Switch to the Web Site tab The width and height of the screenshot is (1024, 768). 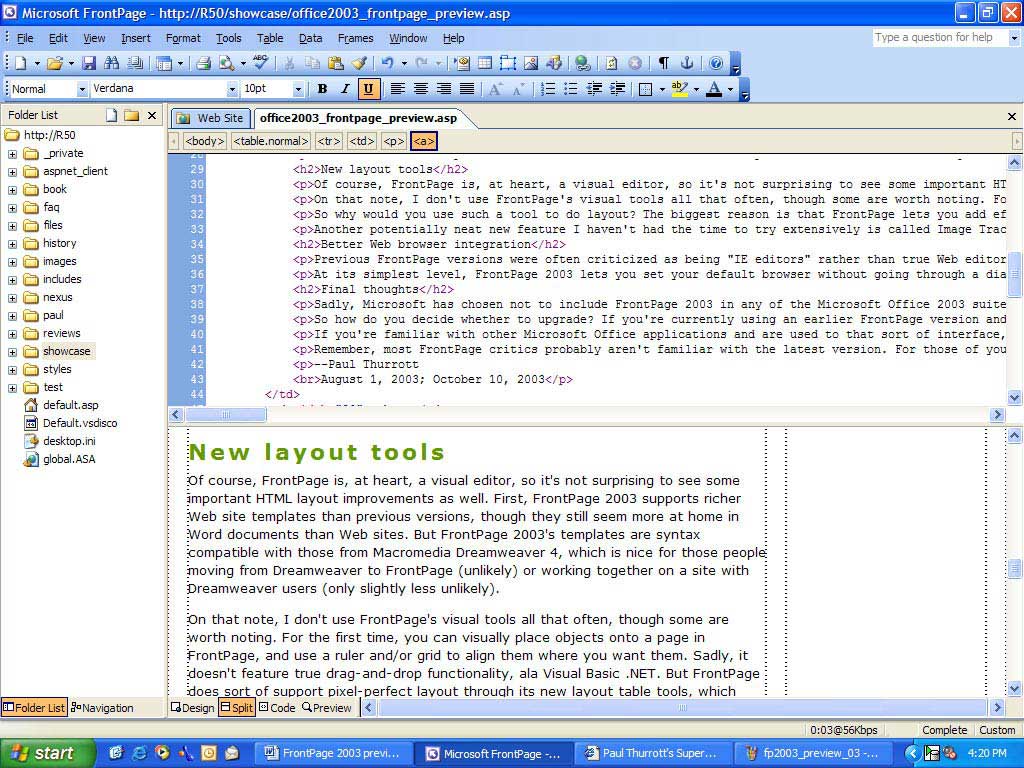coord(210,117)
